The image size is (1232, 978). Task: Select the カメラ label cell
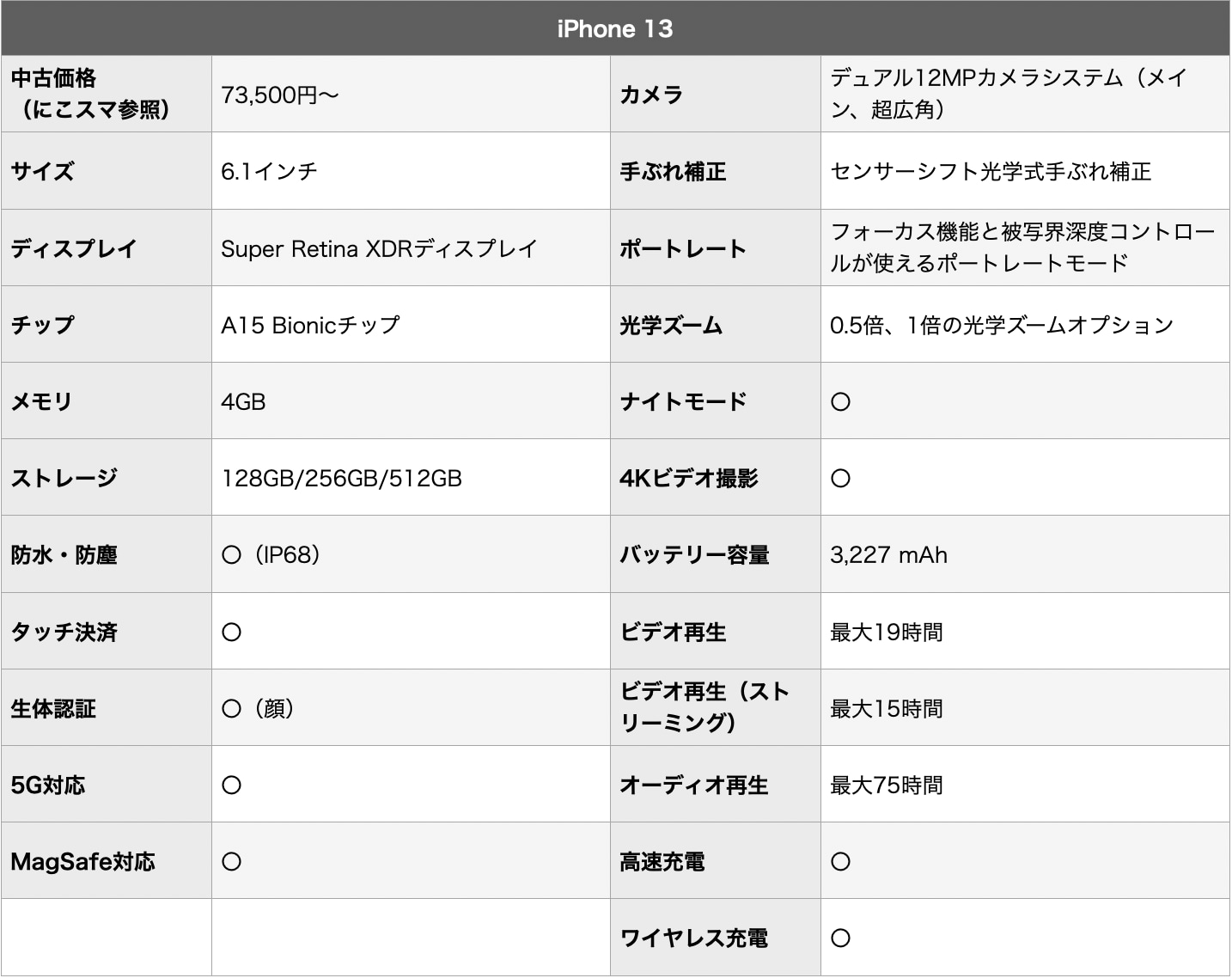716,94
